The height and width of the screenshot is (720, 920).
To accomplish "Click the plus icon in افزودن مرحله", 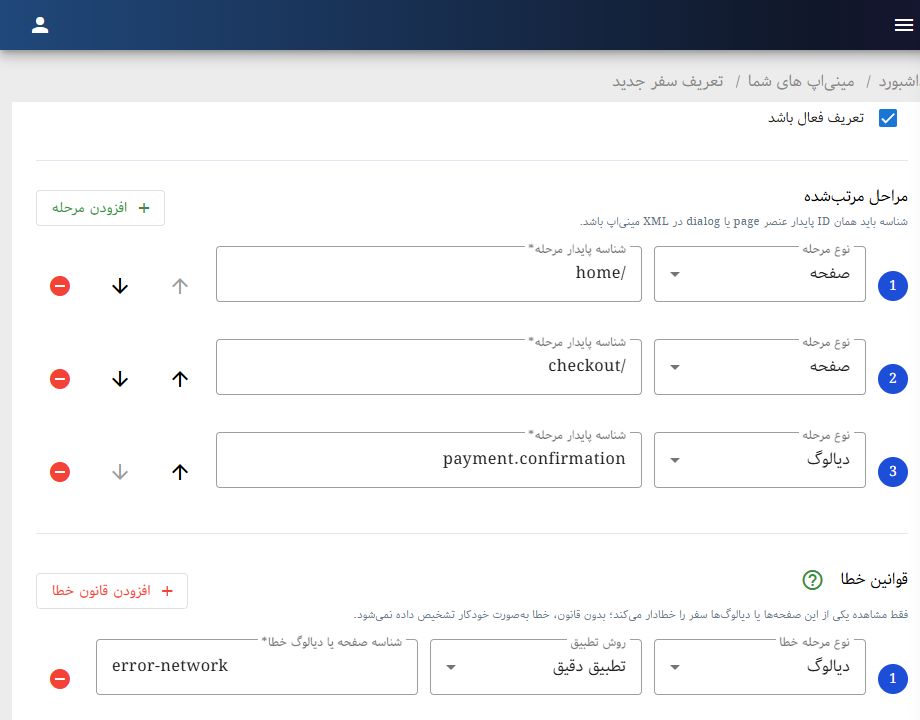I will 144,208.
